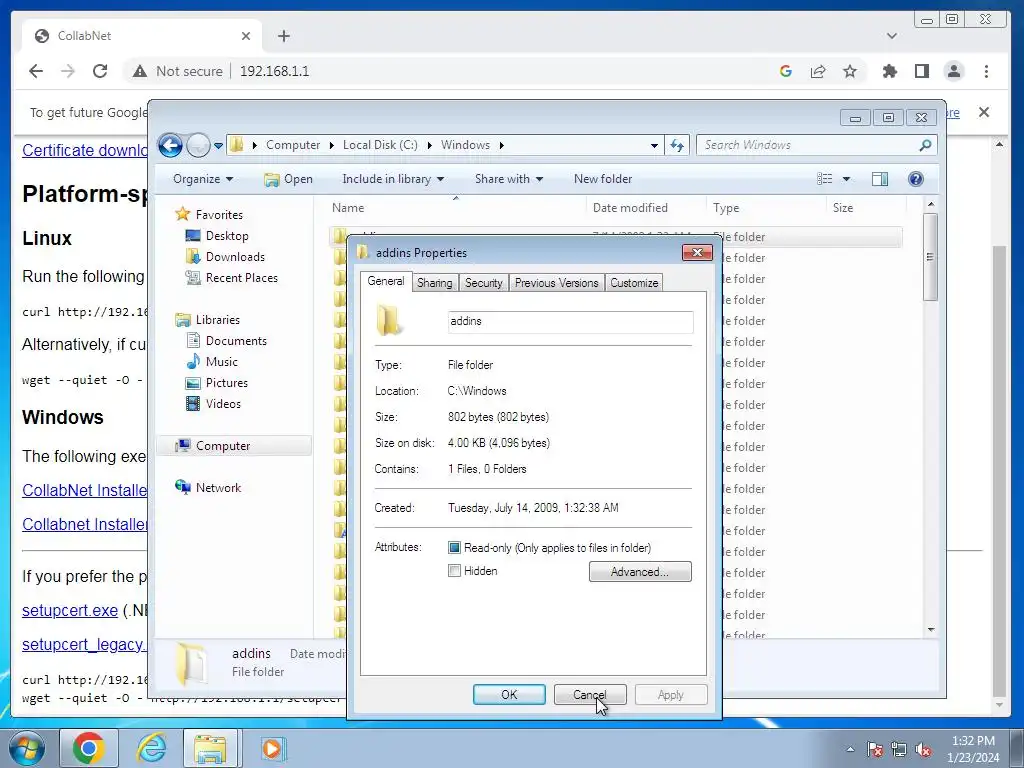Click Action Center flag in tray

pos(875,749)
